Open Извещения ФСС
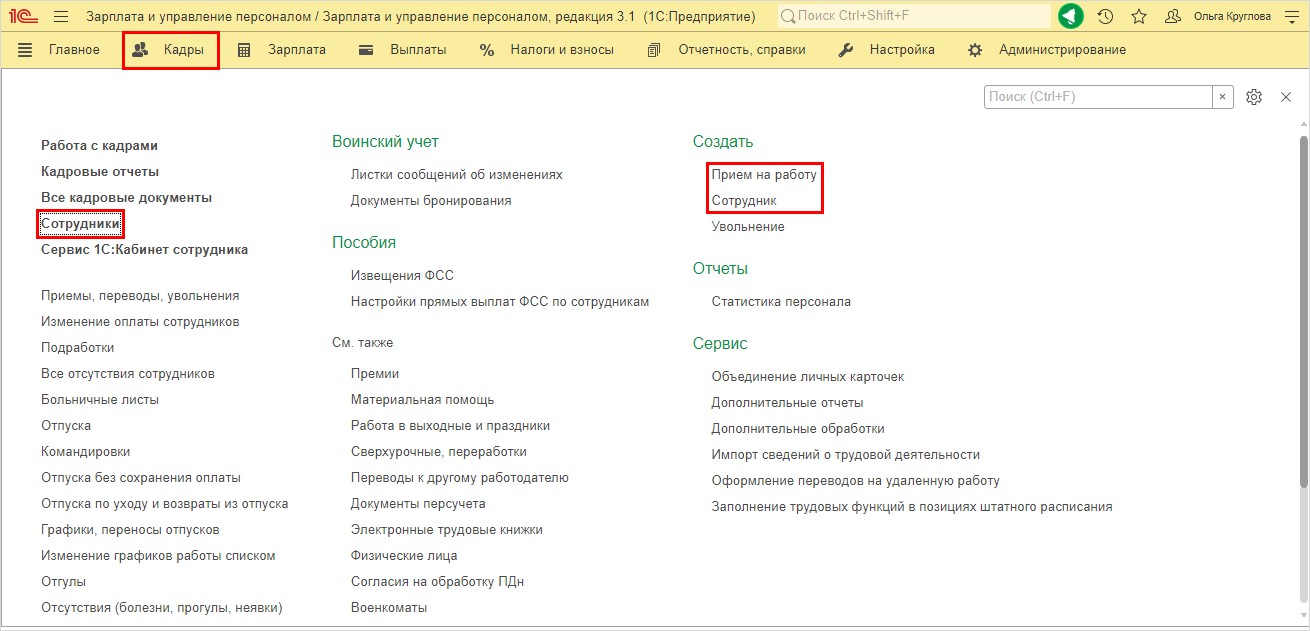 402,276
